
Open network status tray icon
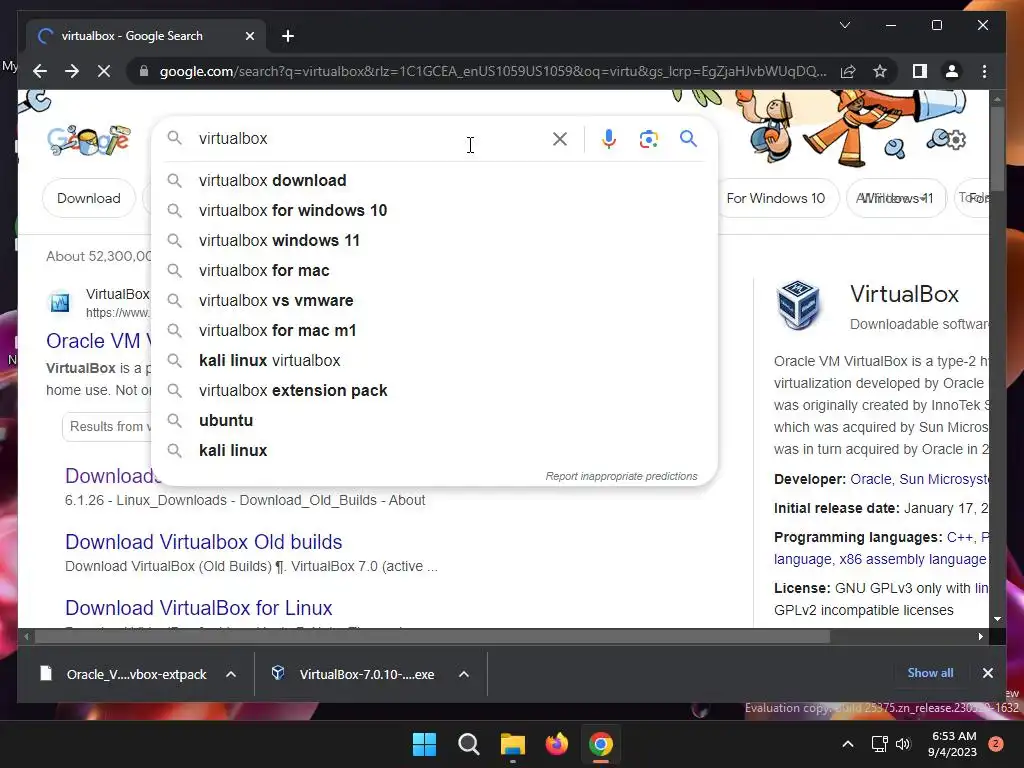(x=879, y=744)
